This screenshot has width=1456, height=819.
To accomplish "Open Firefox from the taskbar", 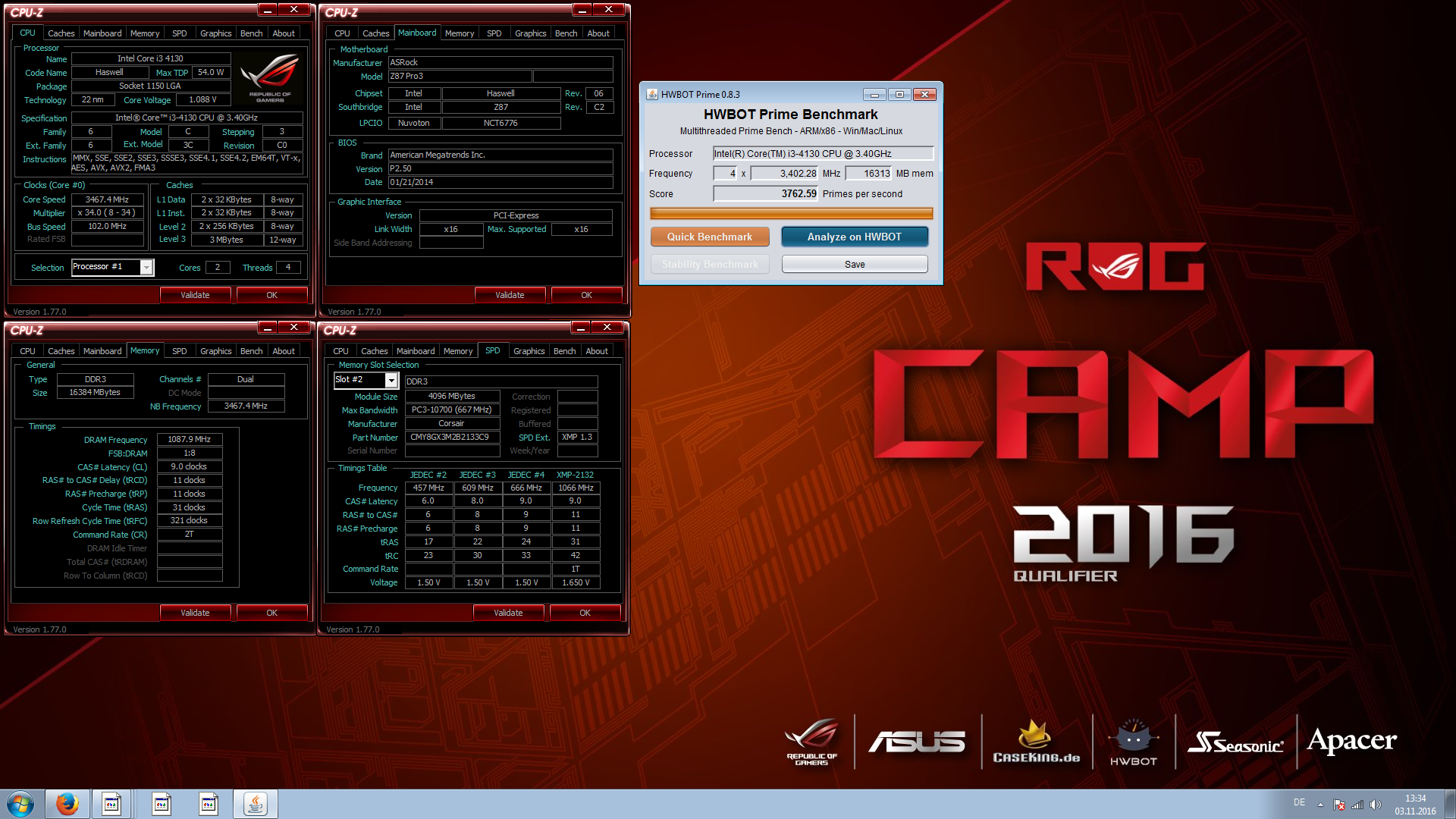I will coord(67,804).
